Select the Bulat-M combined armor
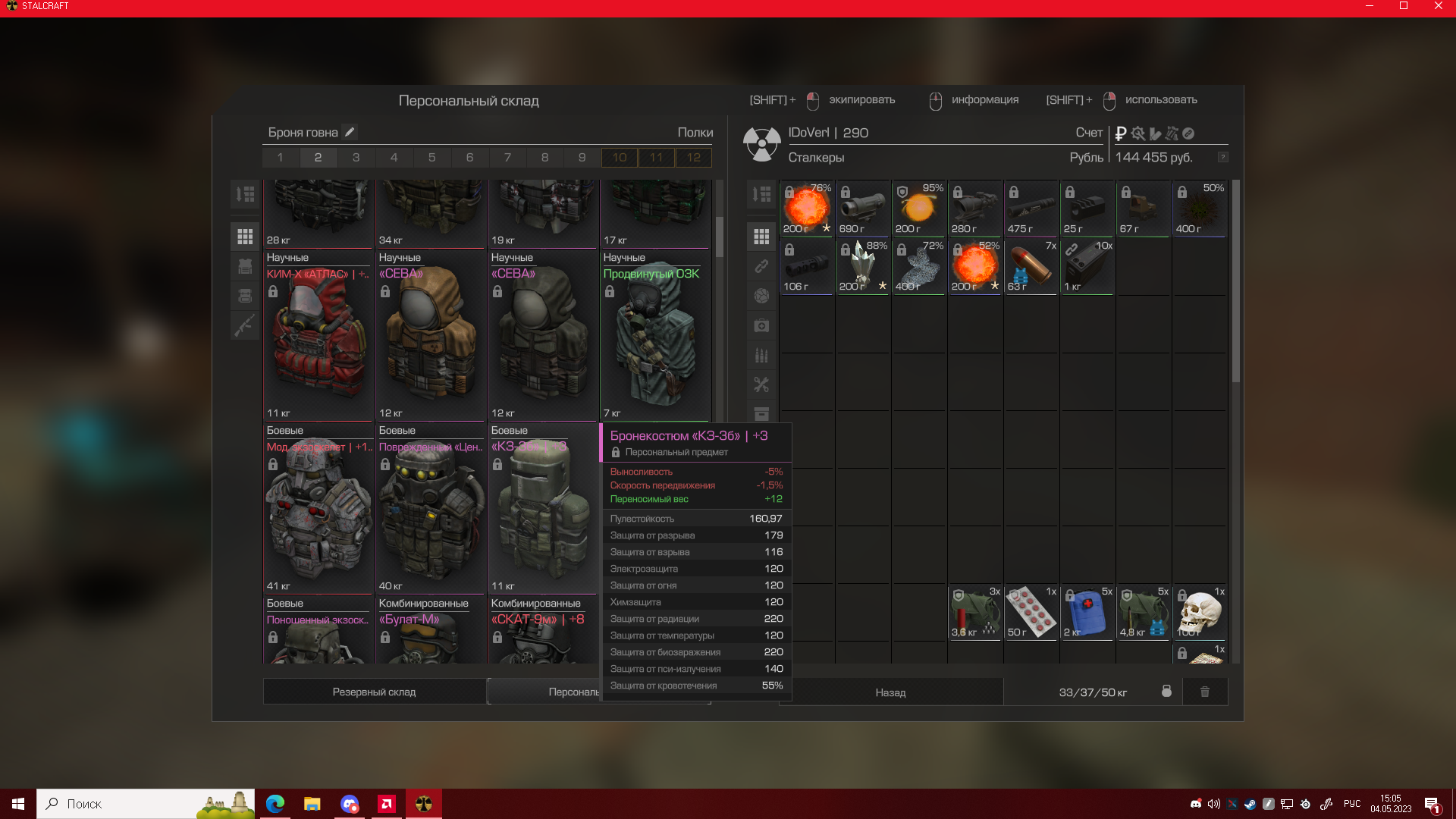 point(431,629)
